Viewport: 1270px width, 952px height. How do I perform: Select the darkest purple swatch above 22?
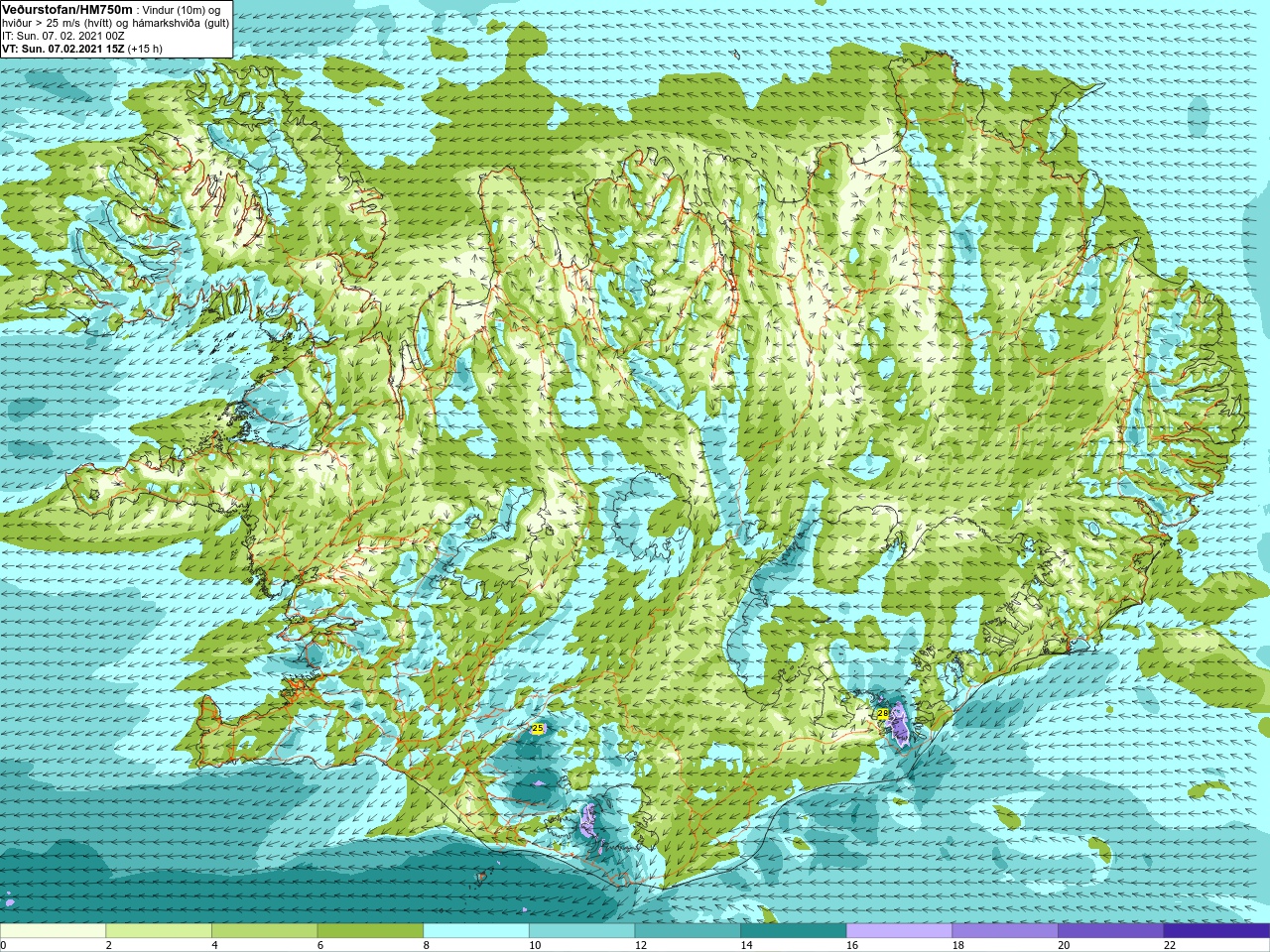pyautogui.click(x=1216, y=931)
